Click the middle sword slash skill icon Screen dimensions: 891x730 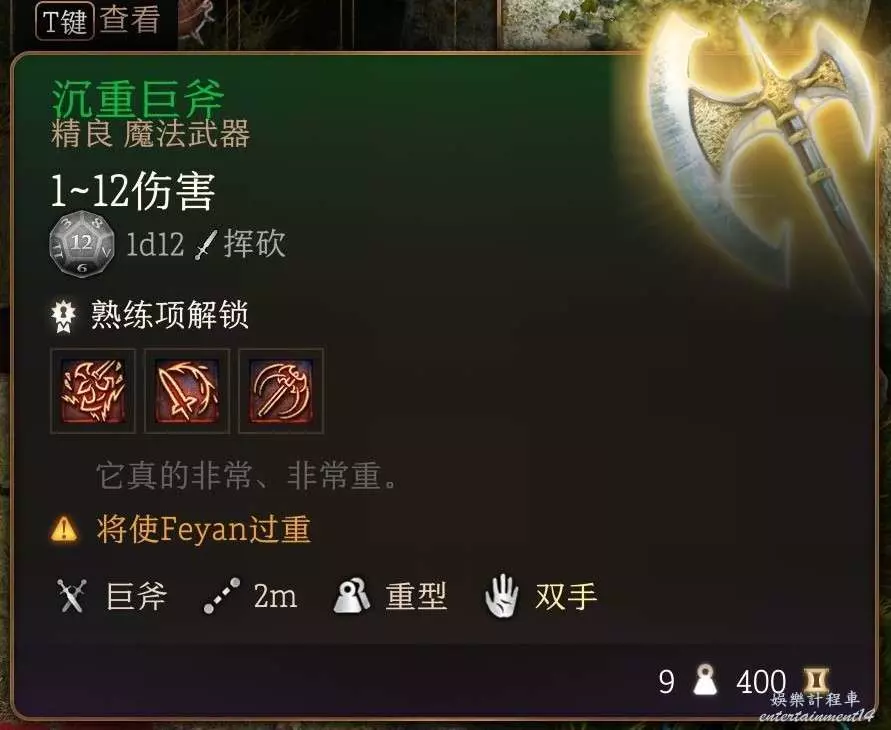pos(187,391)
